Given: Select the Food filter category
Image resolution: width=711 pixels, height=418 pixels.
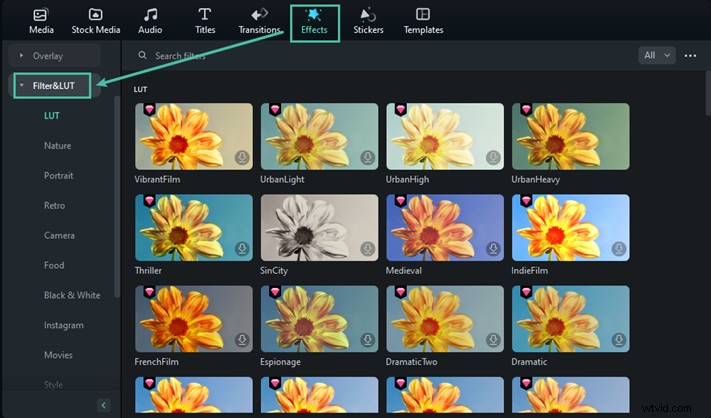Looking at the screenshot, I should tap(54, 265).
